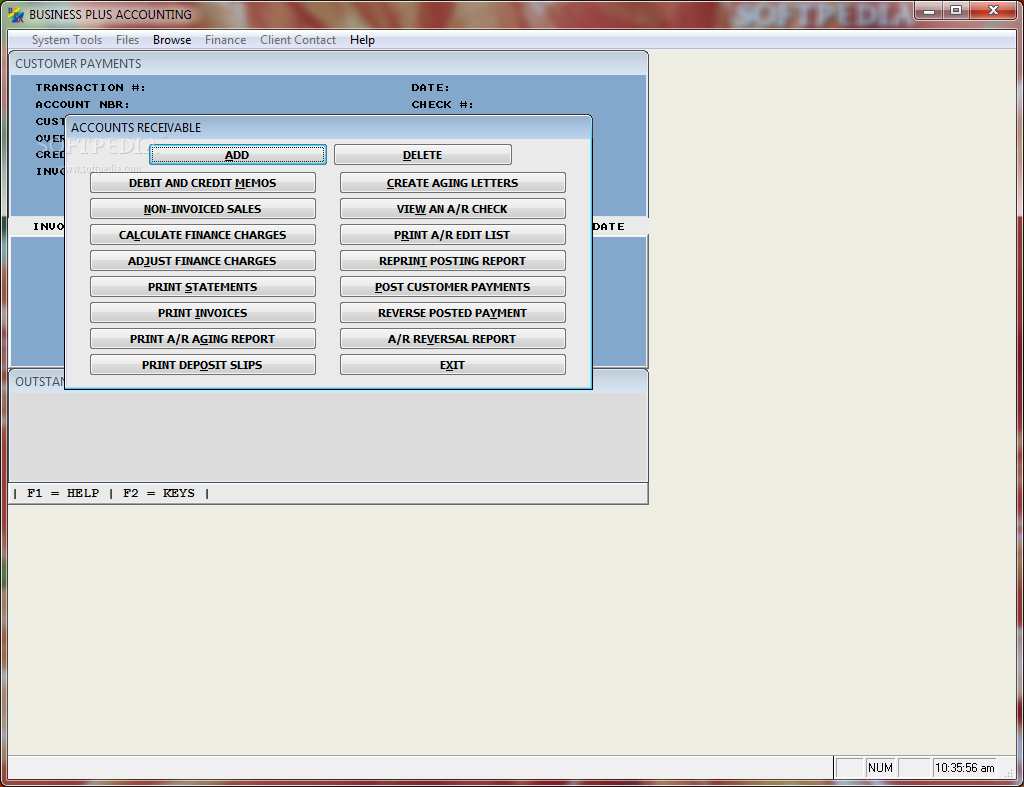The width and height of the screenshot is (1024, 787).
Task: Click the ACCOUNT NBR: label
Action: coord(82,104)
